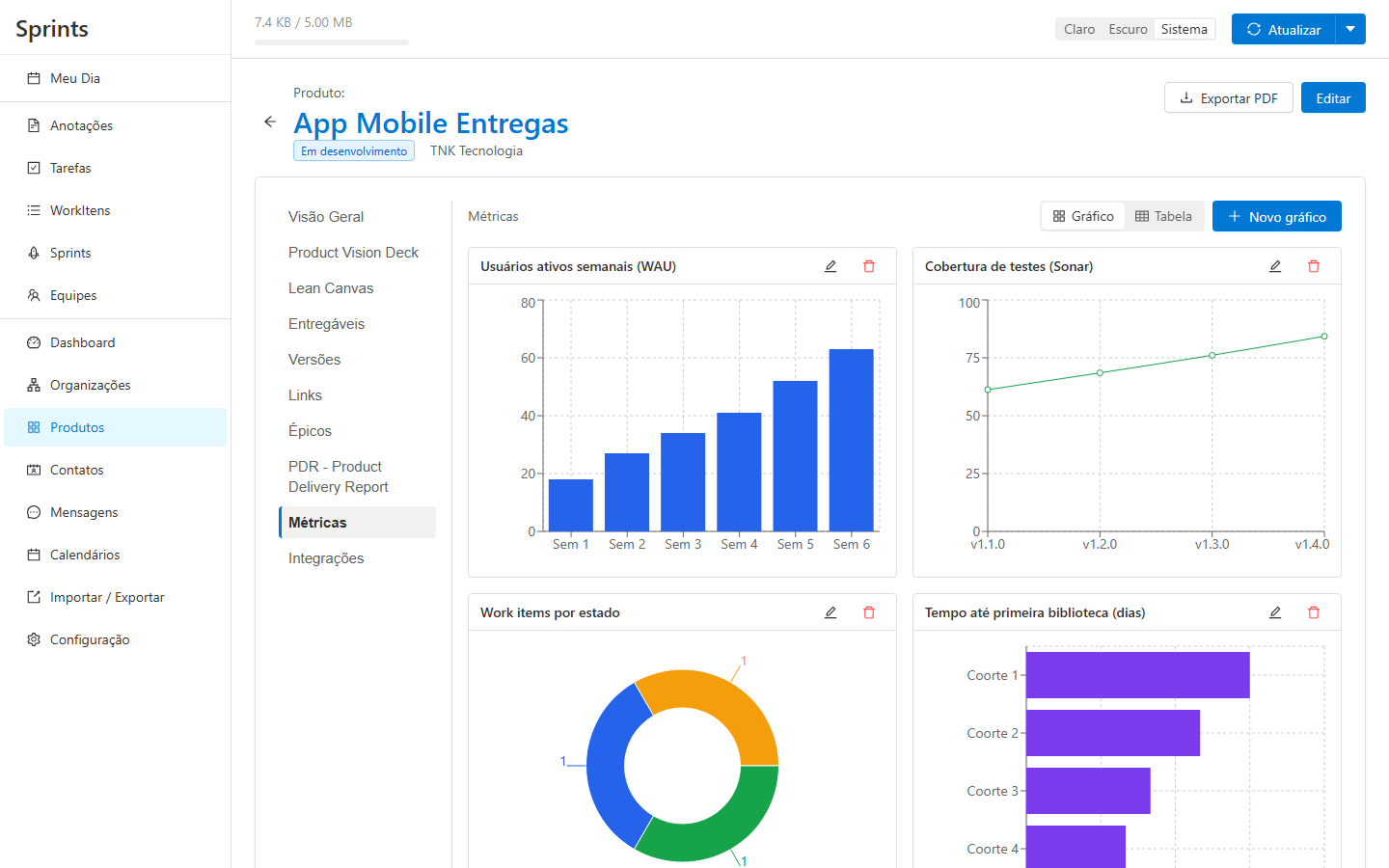Click the Sprints rocket icon in sidebar
This screenshot has width=1389, height=868.
tap(34, 253)
